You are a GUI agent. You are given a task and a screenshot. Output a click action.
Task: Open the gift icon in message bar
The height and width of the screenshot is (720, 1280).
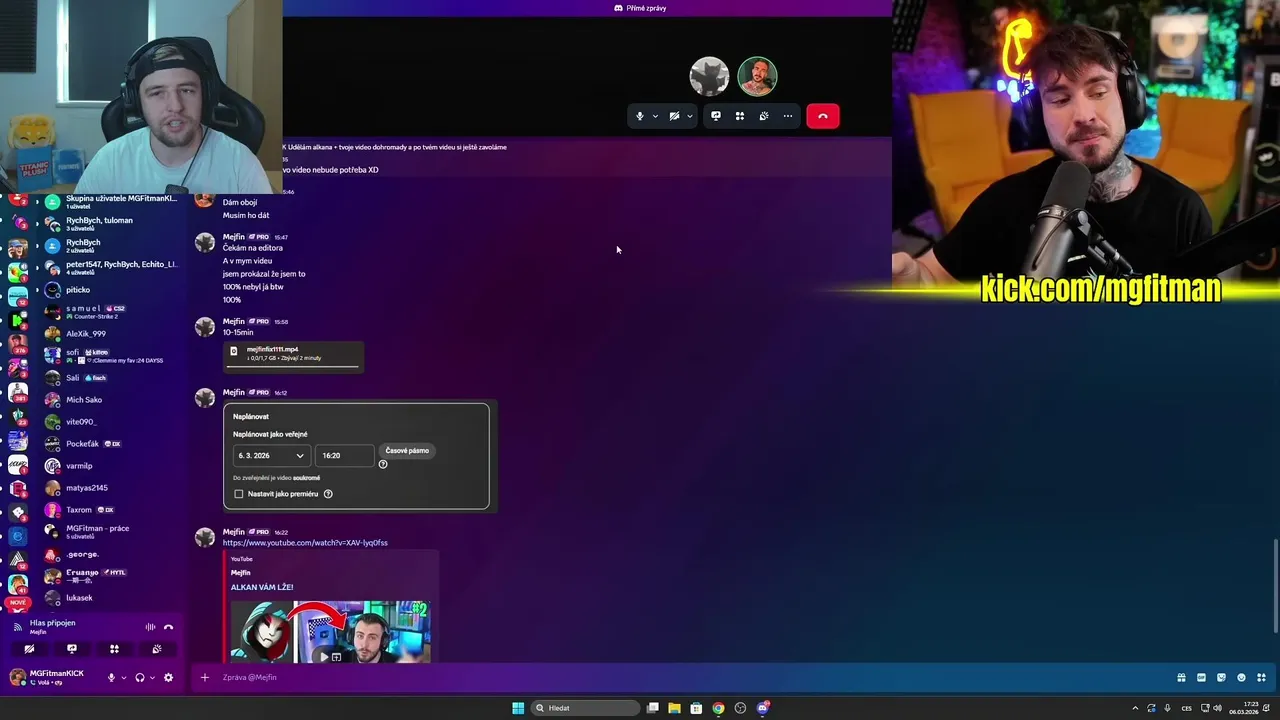1181,677
